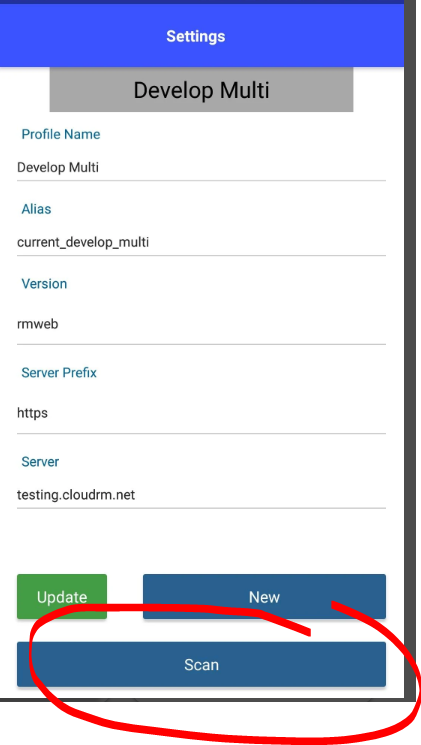Viewport: 421px width, 745px height.
Task: Select the gray Develop Multi banner
Action: (x=201, y=90)
